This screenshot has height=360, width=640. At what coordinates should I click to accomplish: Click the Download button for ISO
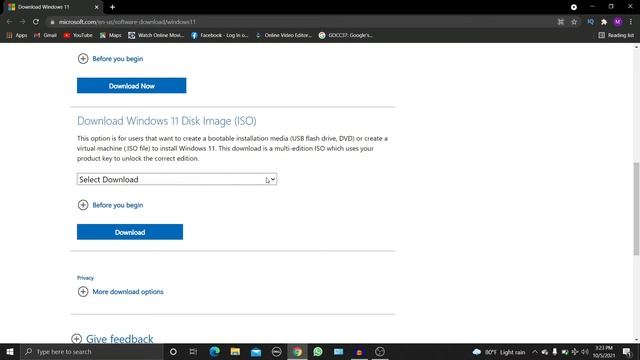(130, 232)
